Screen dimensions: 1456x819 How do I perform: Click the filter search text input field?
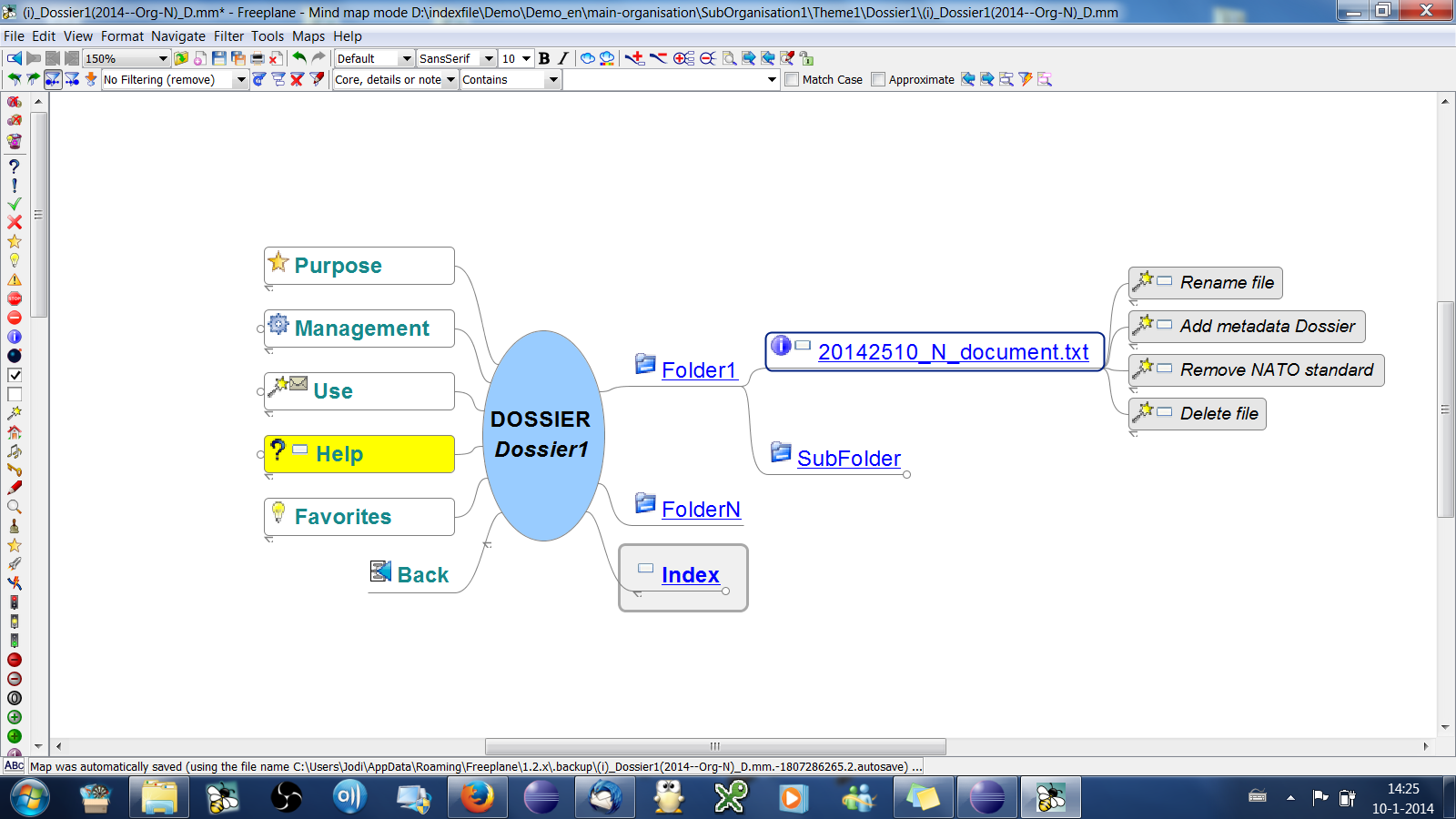coord(664,80)
